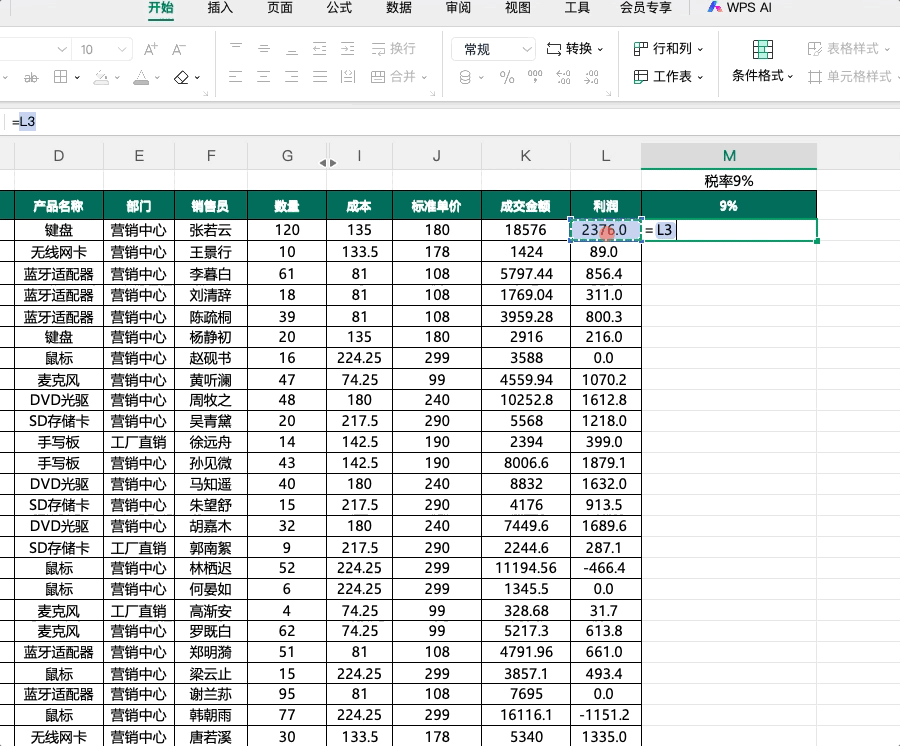Switch to 公式 tab
Viewport: 900px width, 746px height.
pos(339,7)
